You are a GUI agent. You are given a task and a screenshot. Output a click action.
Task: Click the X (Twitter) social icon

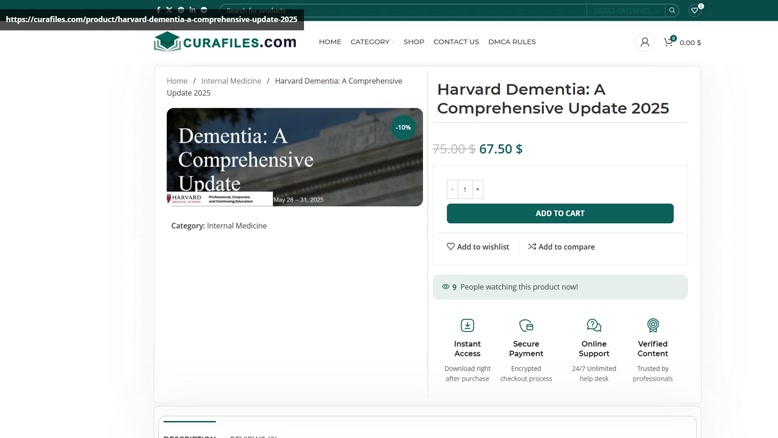click(169, 9)
